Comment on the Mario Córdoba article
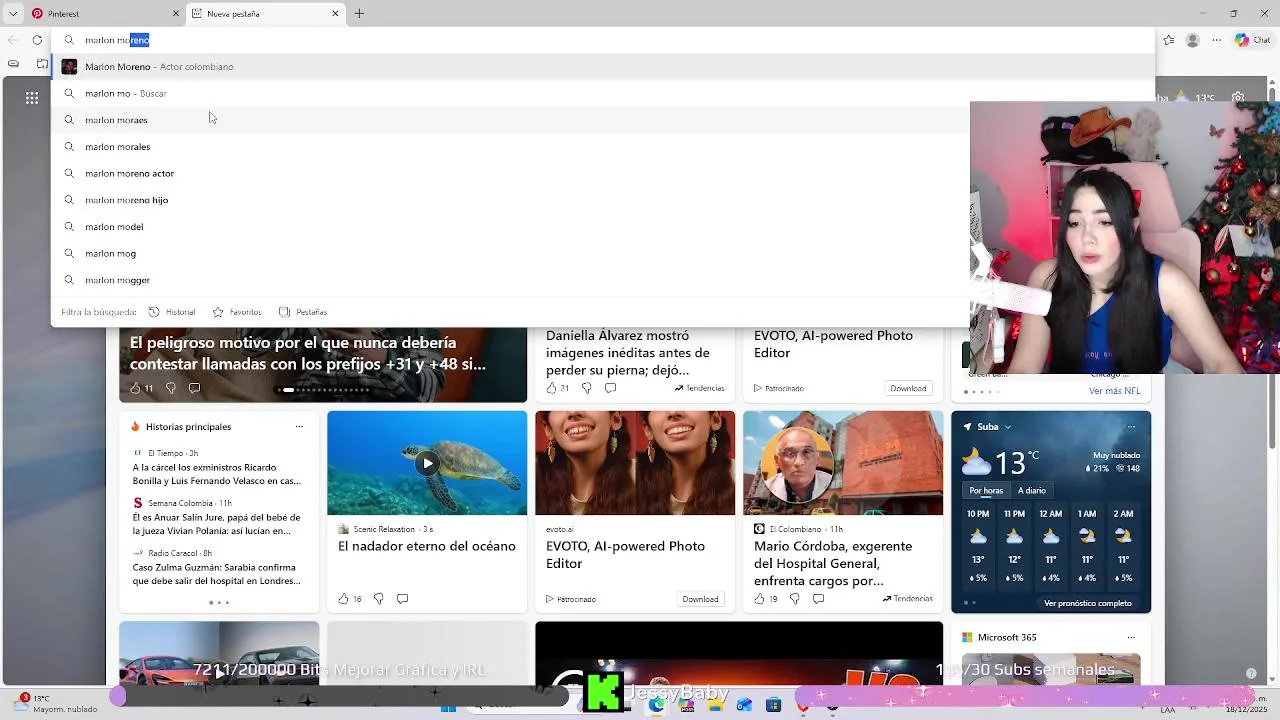 pyautogui.click(x=818, y=599)
